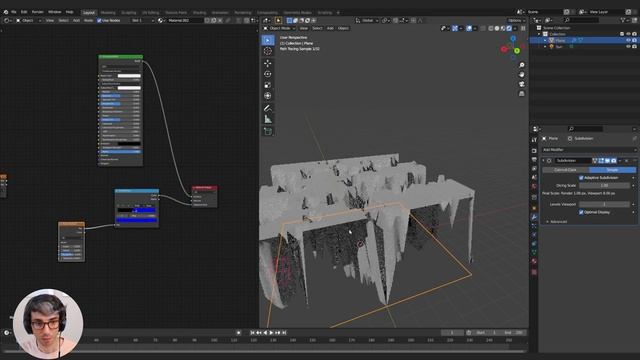The height and width of the screenshot is (360, 640).
Task: Open the Physics properties tab
Action: (534, 235)
